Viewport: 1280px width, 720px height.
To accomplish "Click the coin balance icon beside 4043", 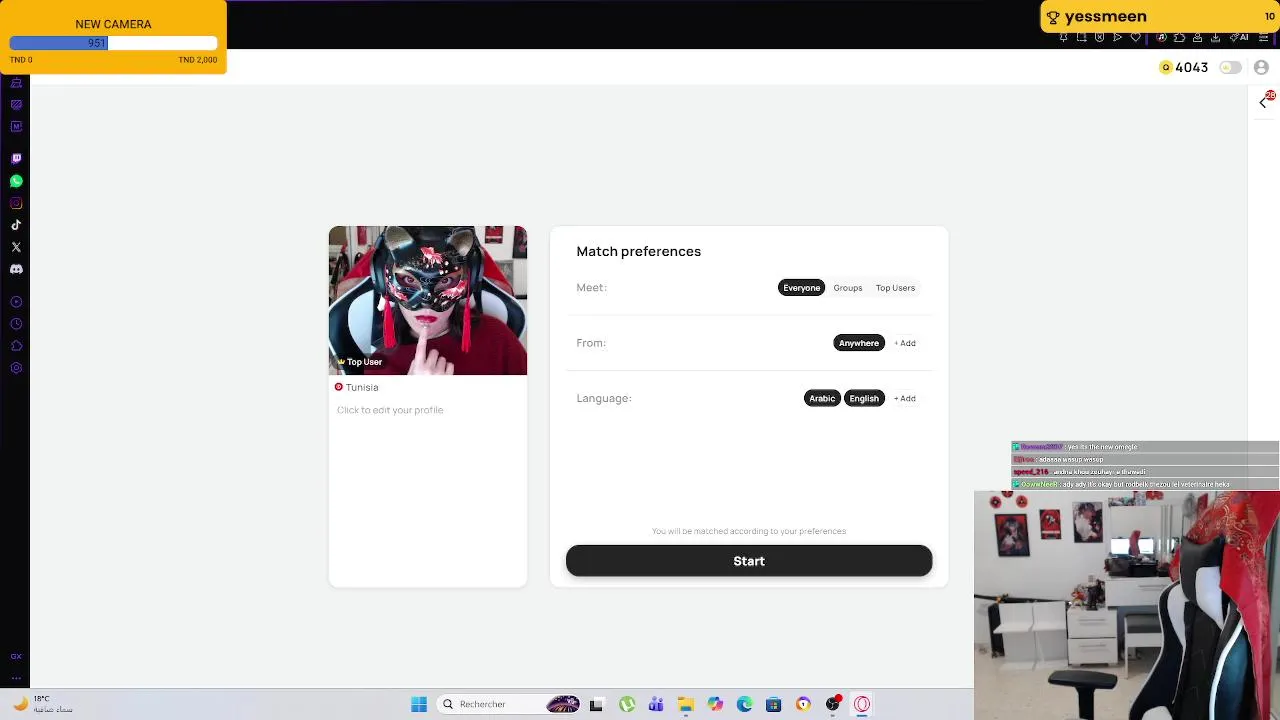I will point(1166,67).
